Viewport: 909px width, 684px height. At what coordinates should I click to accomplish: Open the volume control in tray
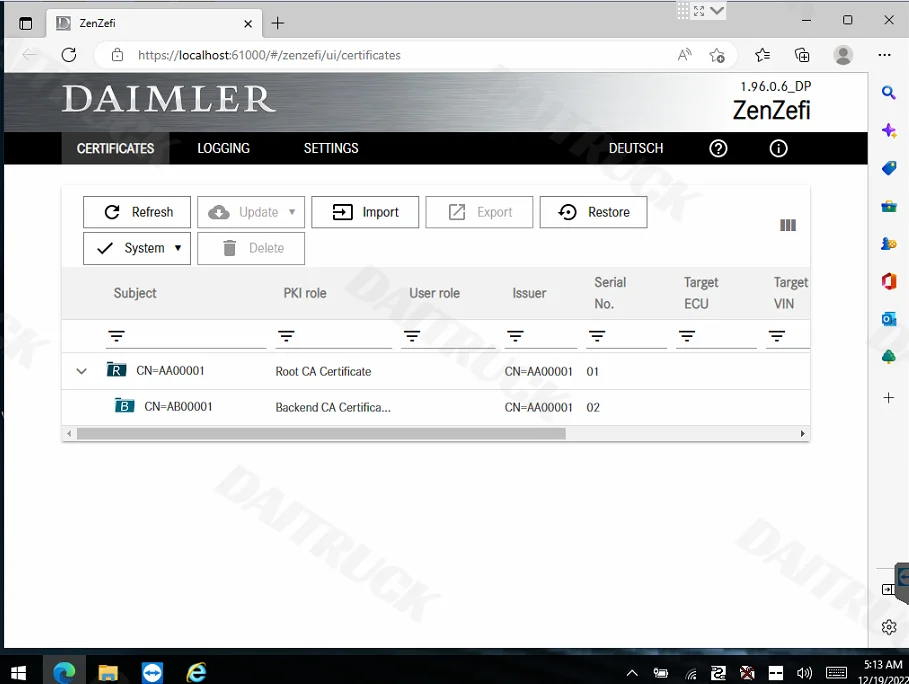tap(803, 673)
